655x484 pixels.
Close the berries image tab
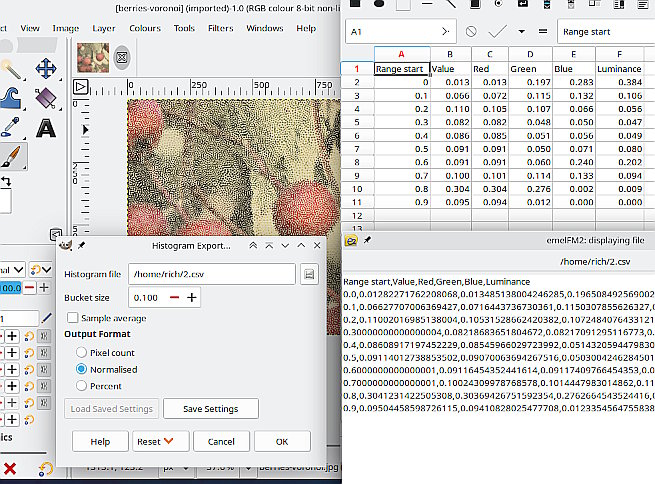point(122,57)
